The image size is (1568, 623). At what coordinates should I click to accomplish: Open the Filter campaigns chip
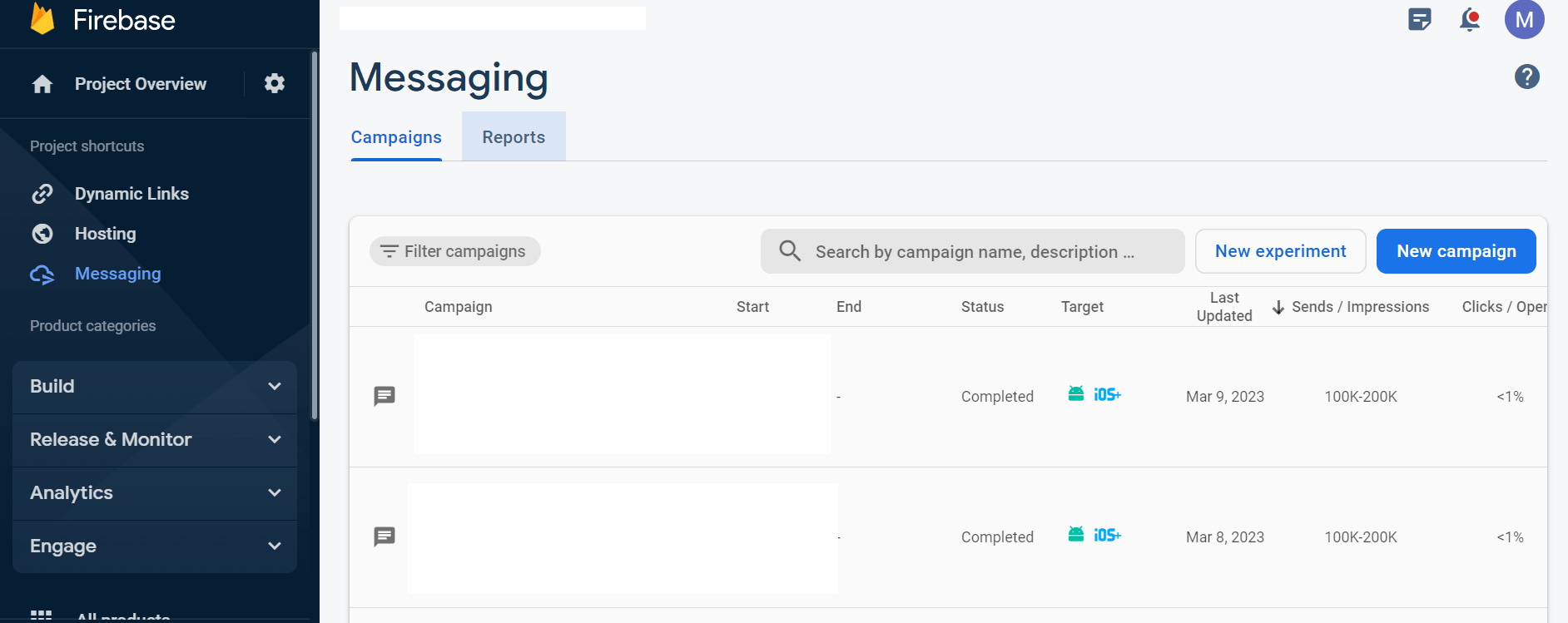(455, 251)
